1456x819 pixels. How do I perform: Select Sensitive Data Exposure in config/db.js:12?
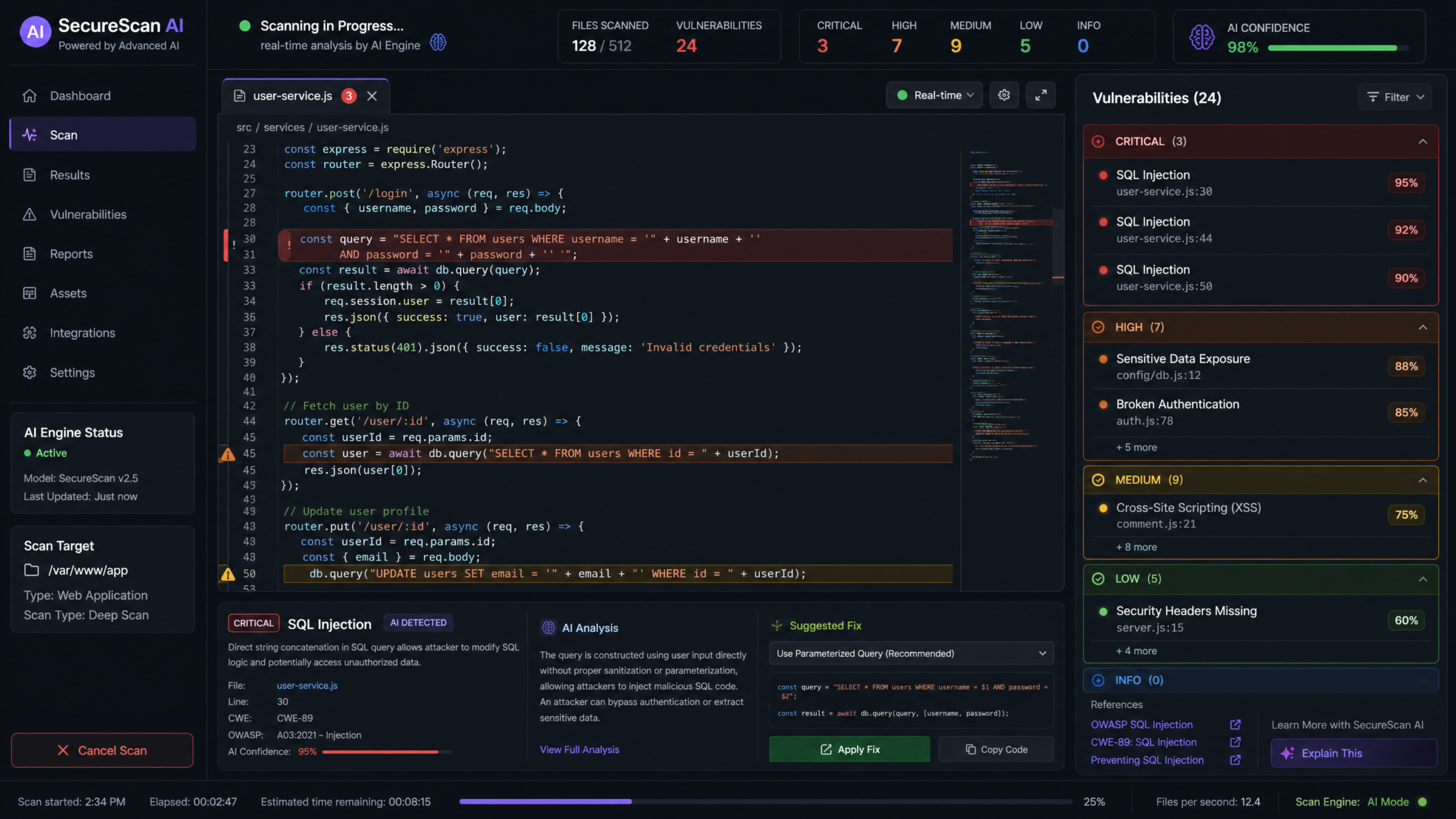tap(1260, 366)
